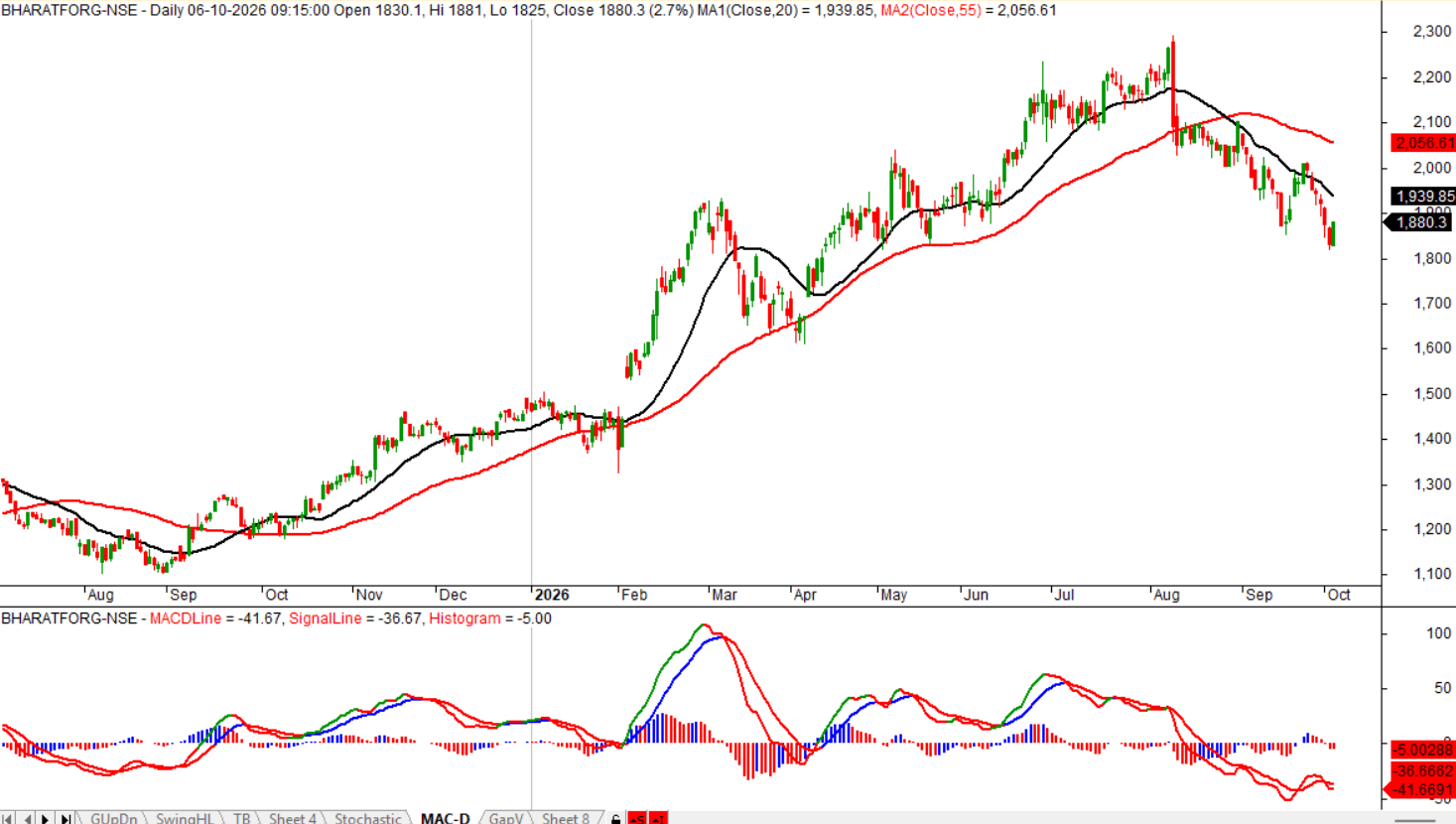Switch to the GapV sheet tab
Screen dimensions: 1456x824
point(506,818)
